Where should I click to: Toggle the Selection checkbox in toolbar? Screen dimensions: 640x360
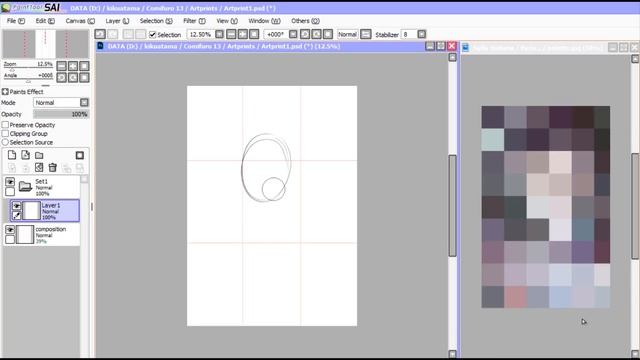[x=152, y=35]
